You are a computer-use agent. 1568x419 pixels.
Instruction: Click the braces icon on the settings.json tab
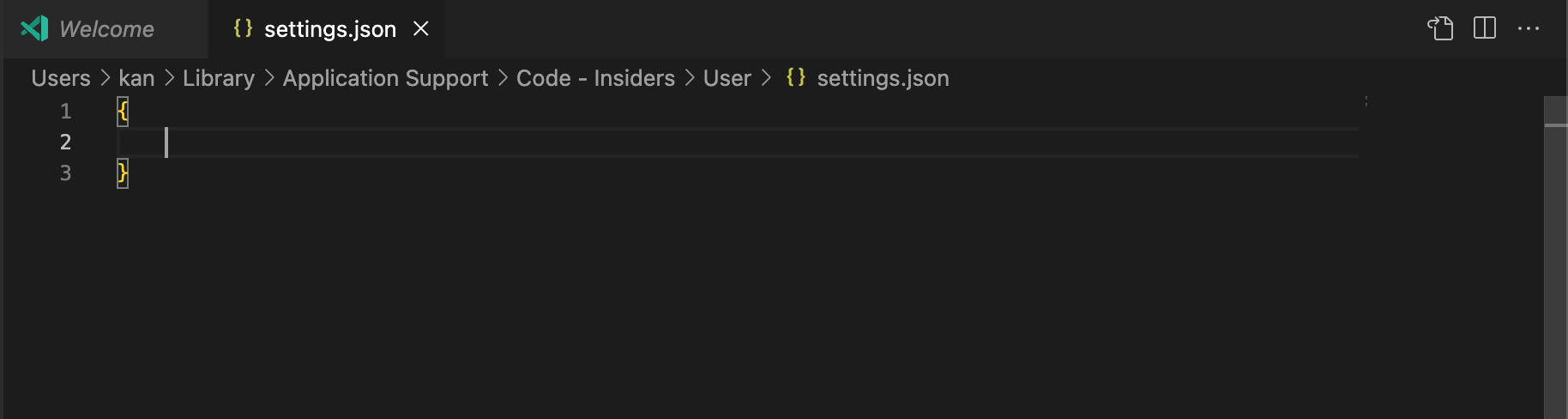pyautogui.click(x=243, y=28)
